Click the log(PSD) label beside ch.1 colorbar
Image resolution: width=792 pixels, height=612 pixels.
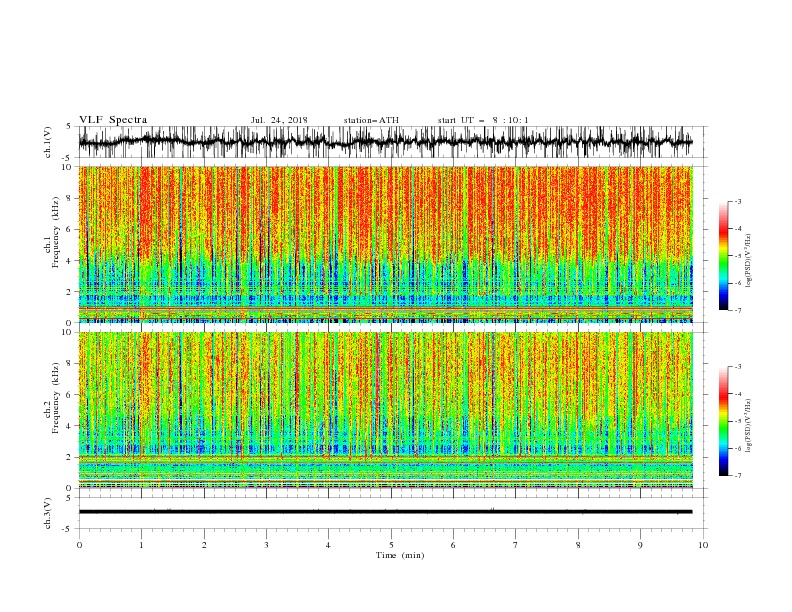748,261
